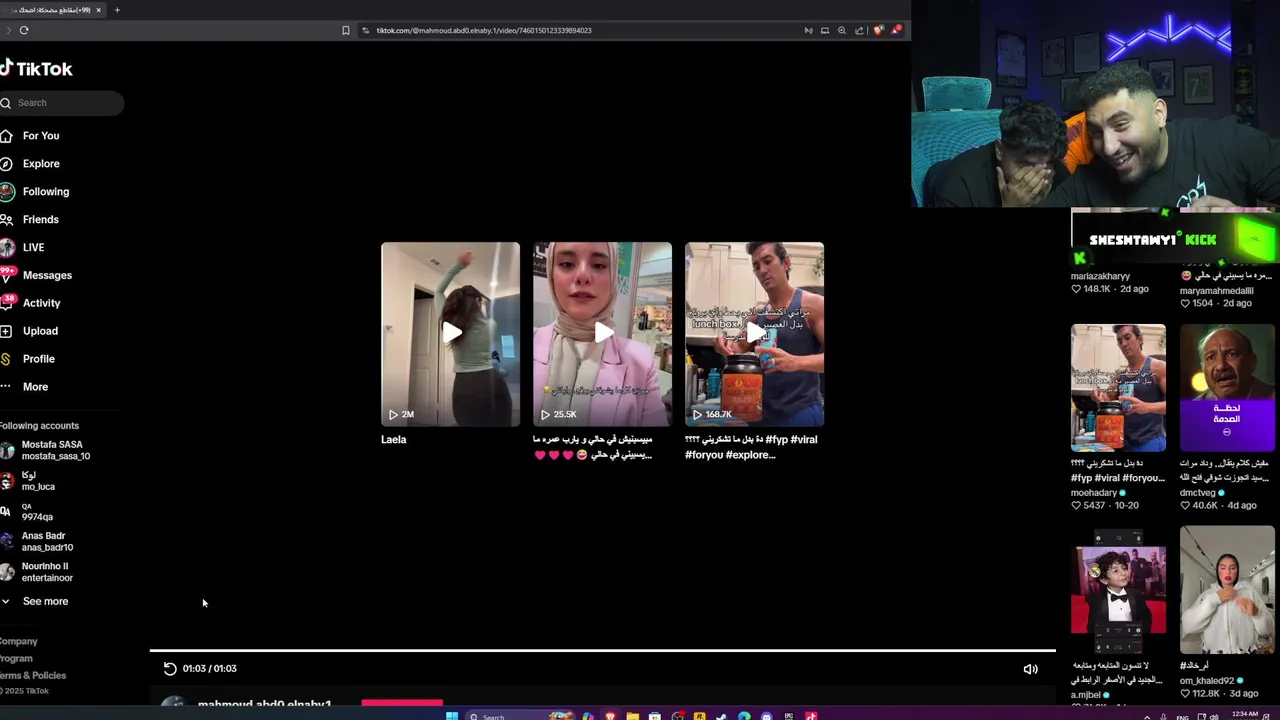Open Discord from the taskbar
The image size is (1280, 720).
point(767,716)
